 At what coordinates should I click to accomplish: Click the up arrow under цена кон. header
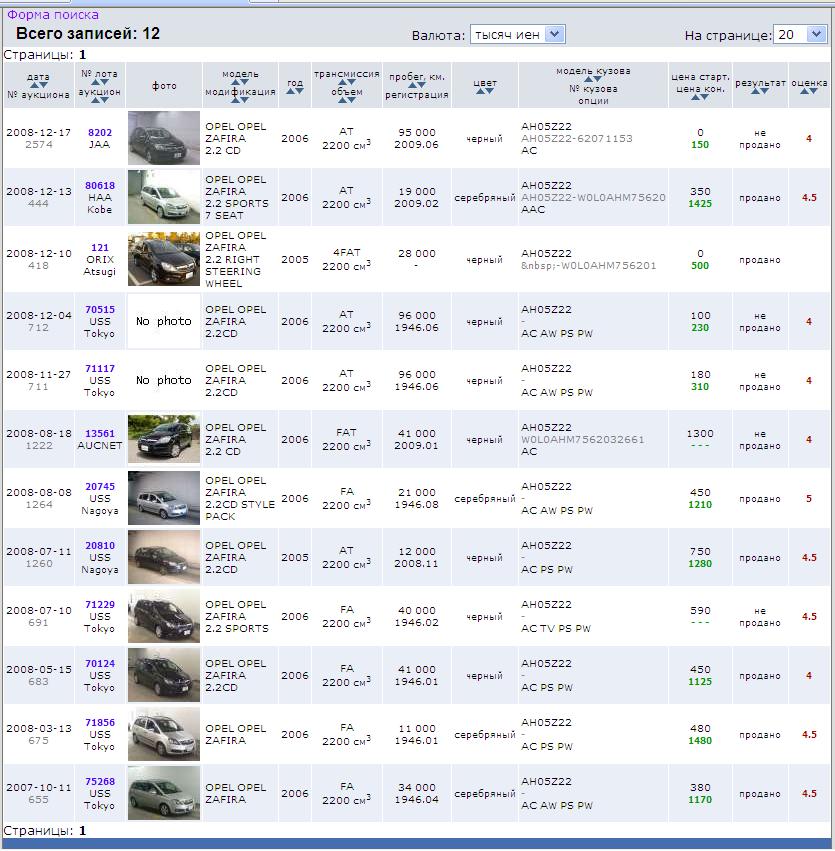[x=694, y=98]
